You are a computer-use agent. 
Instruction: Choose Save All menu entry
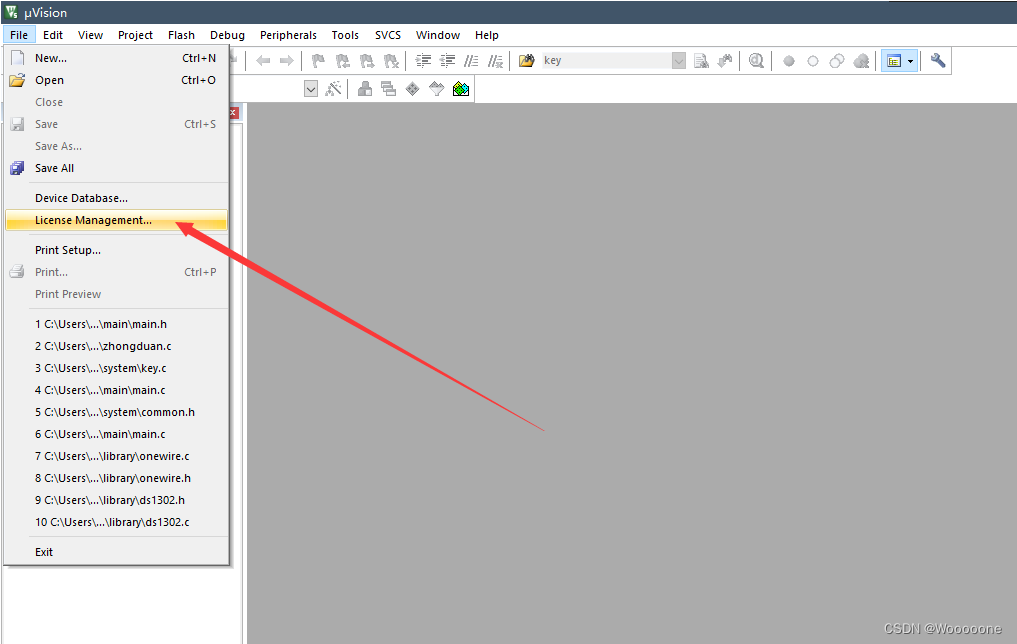[117, 168]
